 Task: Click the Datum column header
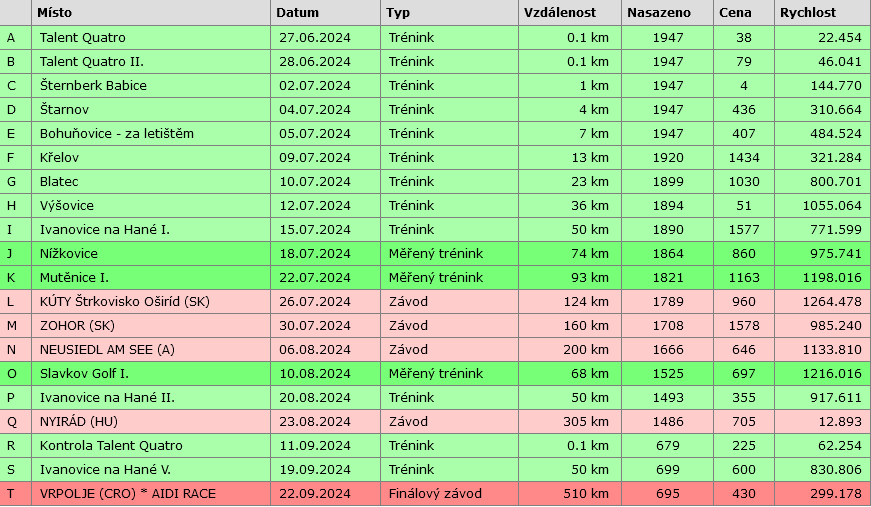click(x=297, y=13)
